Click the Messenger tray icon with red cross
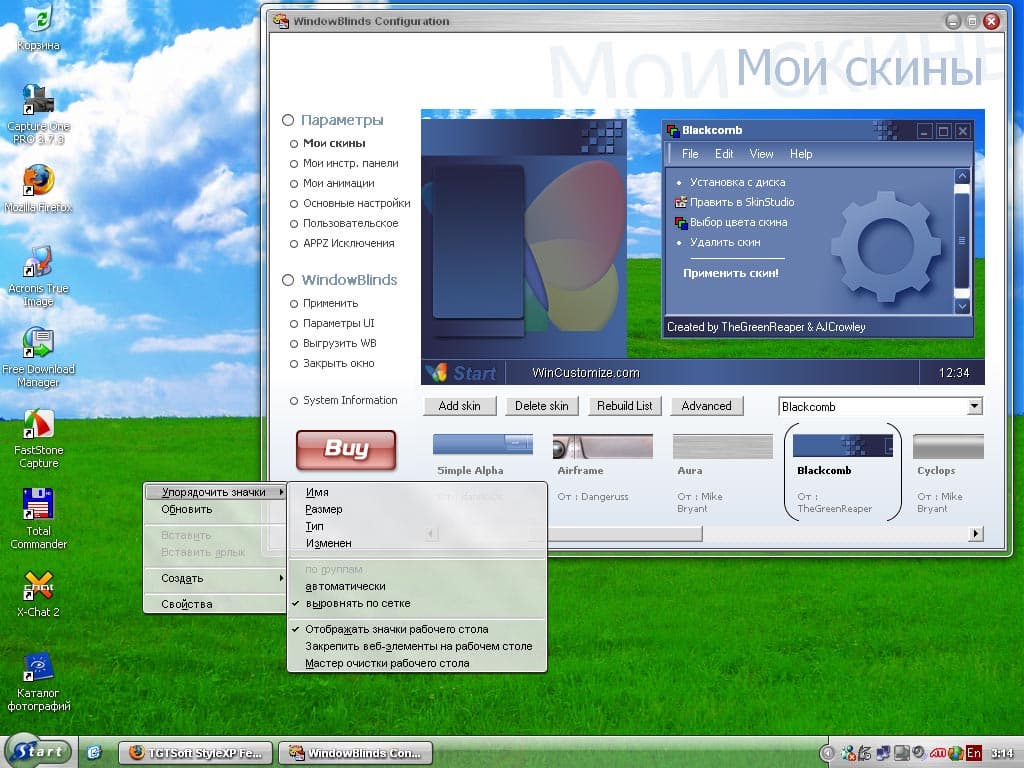The width and height of the screenshot is (1024, 768). point(848,753)
